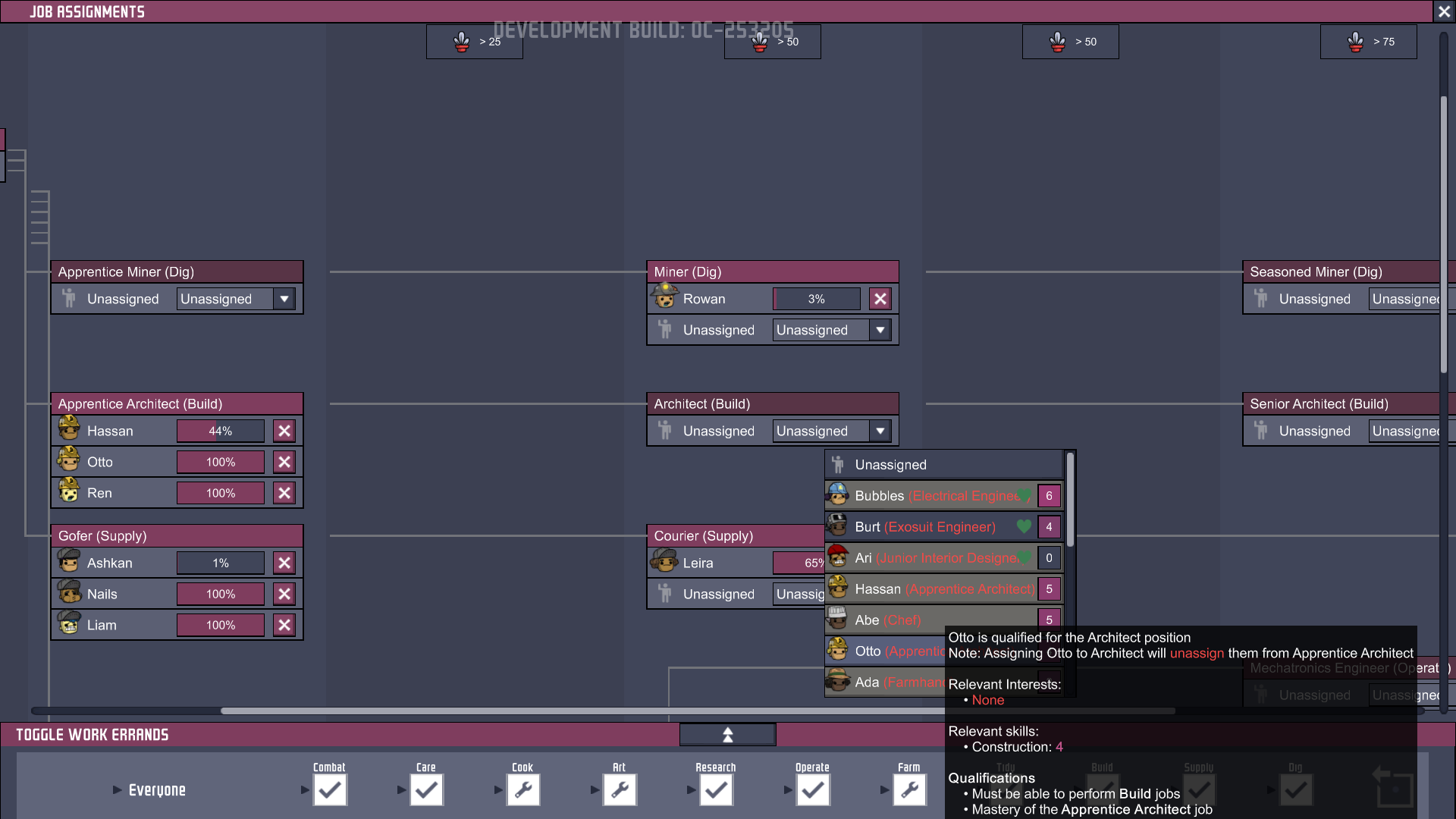
Task: Click Ren's 100% mastery progress bar
Action: click(220, 493)
